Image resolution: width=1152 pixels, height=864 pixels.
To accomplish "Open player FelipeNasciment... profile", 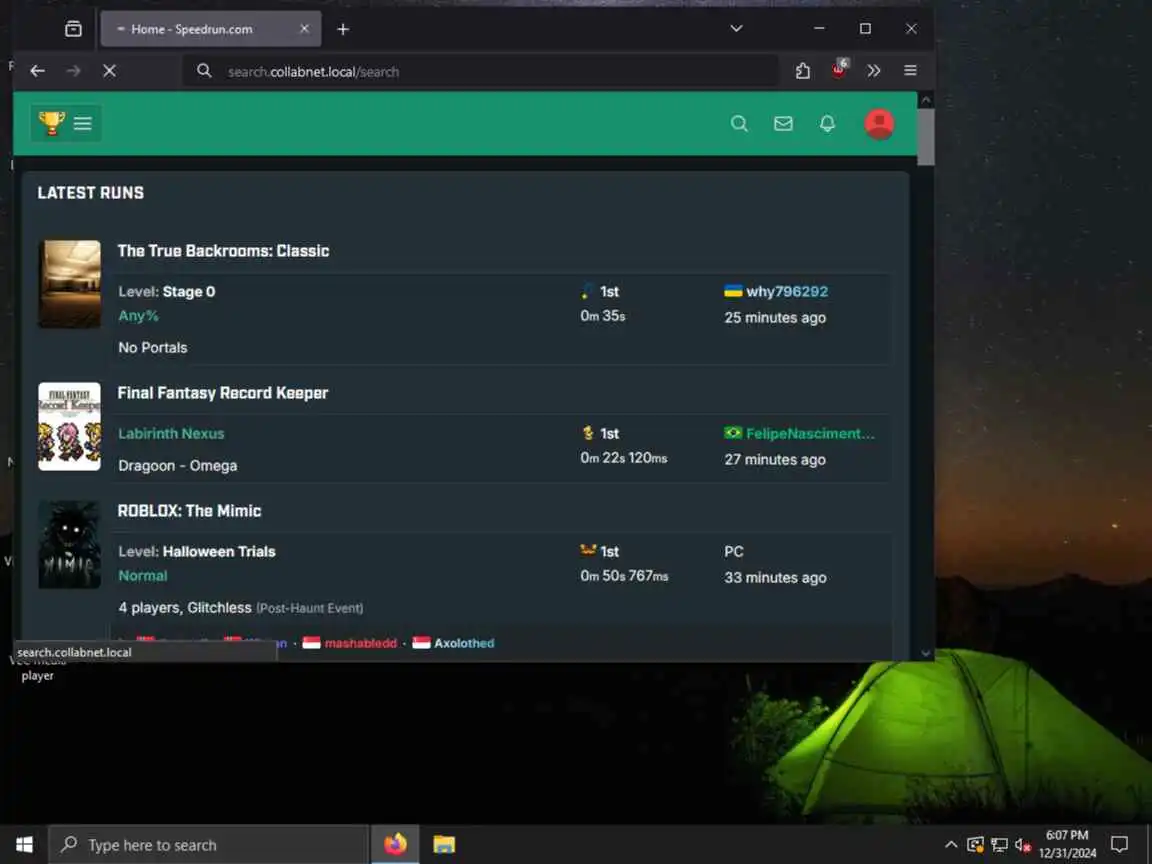I will point(810,433).
